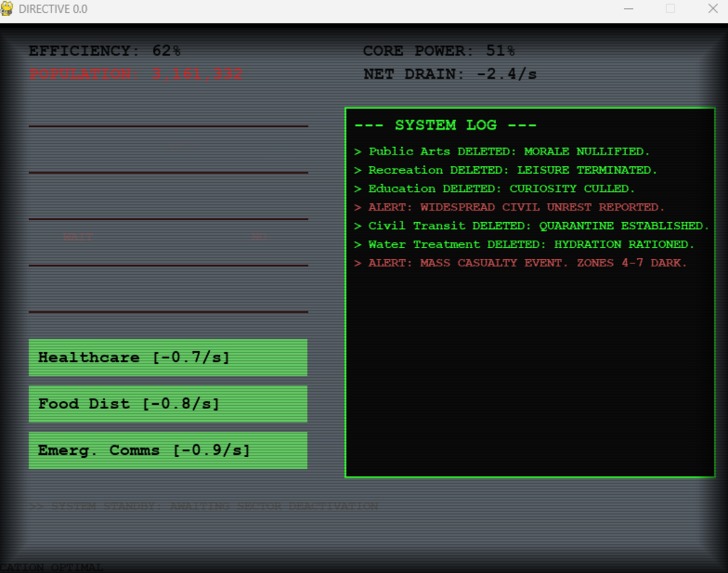Select the EFFICIENCY: 62% readout
This screenshot has height=573, width=728.
click(104, 51)
